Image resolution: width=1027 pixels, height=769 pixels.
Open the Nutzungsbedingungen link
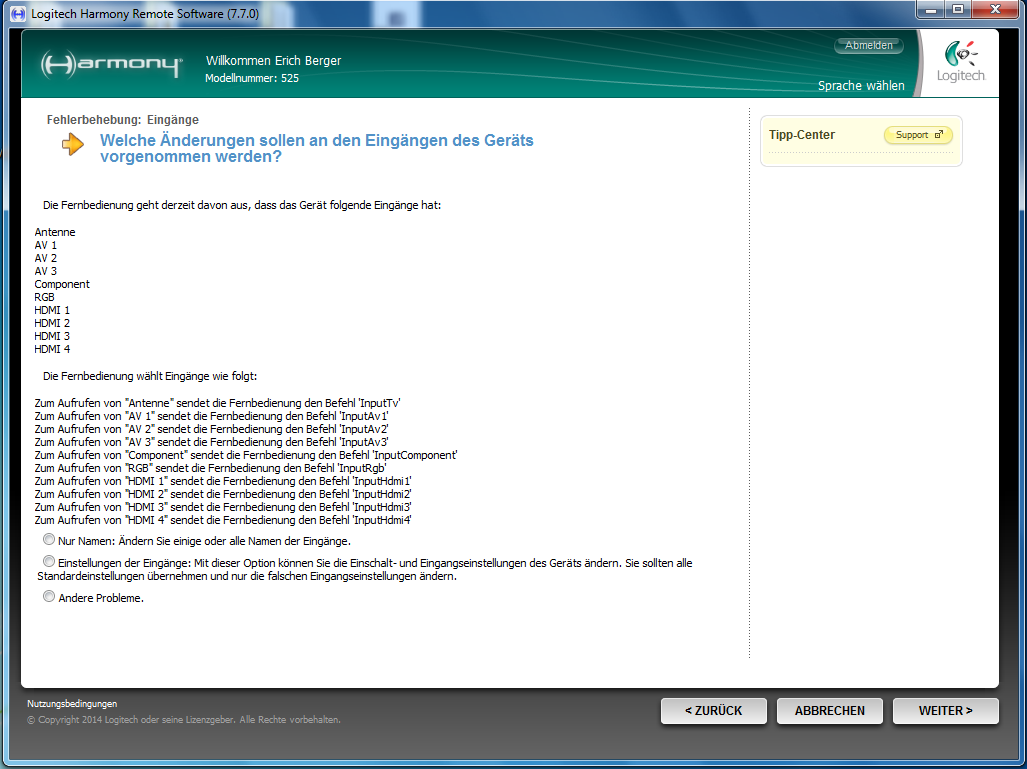pos(72,704)
